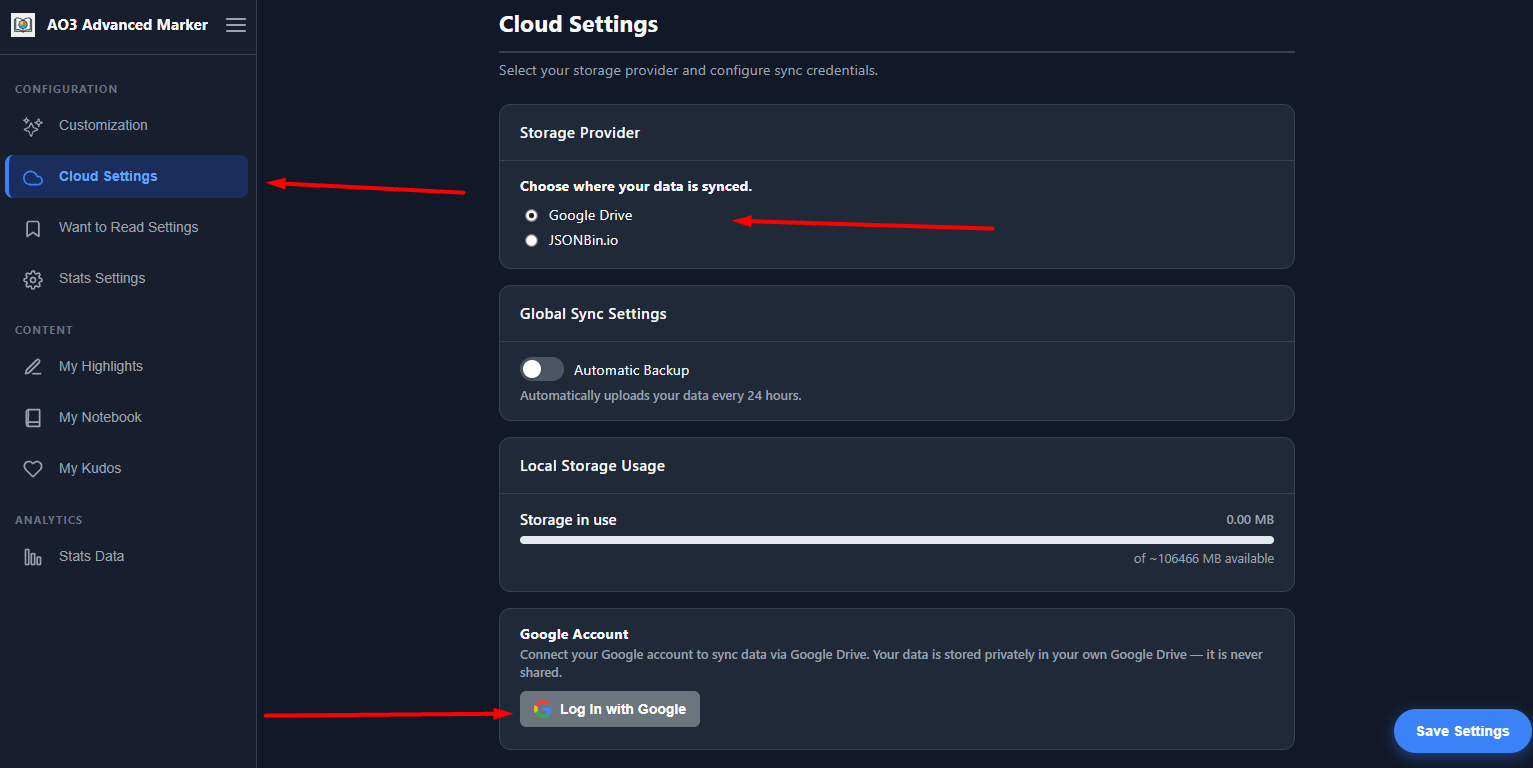Click the AO3 Advanced Marker logo icon
Viewport: 1533px width, 768px height.
click(x=23, y=25)
